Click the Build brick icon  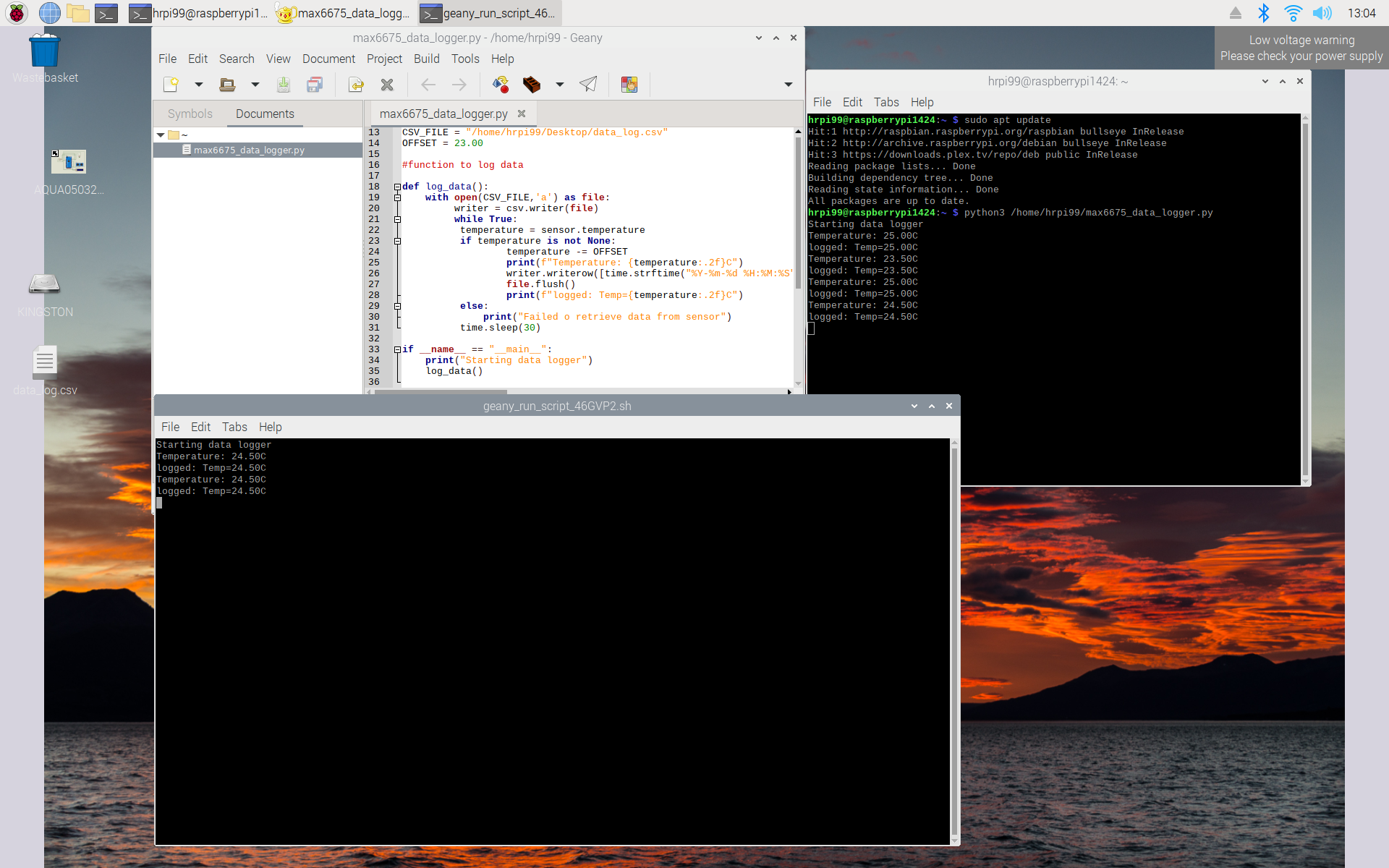coord(532,85)
